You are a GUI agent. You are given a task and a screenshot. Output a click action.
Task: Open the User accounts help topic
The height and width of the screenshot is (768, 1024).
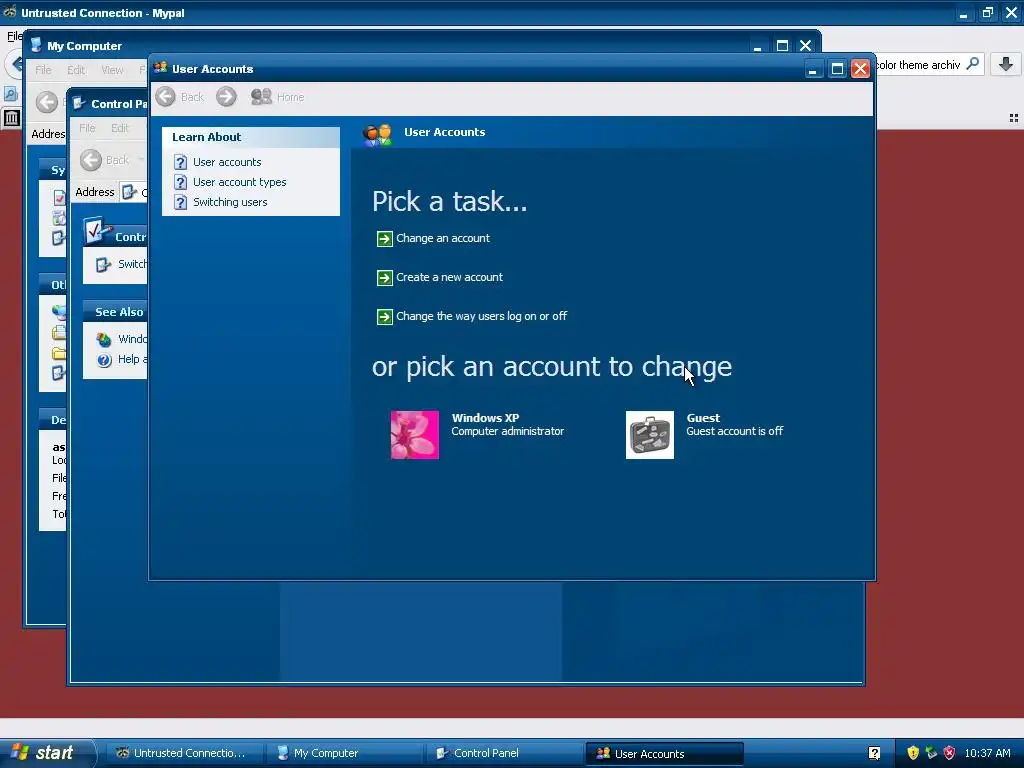(227, 162)
